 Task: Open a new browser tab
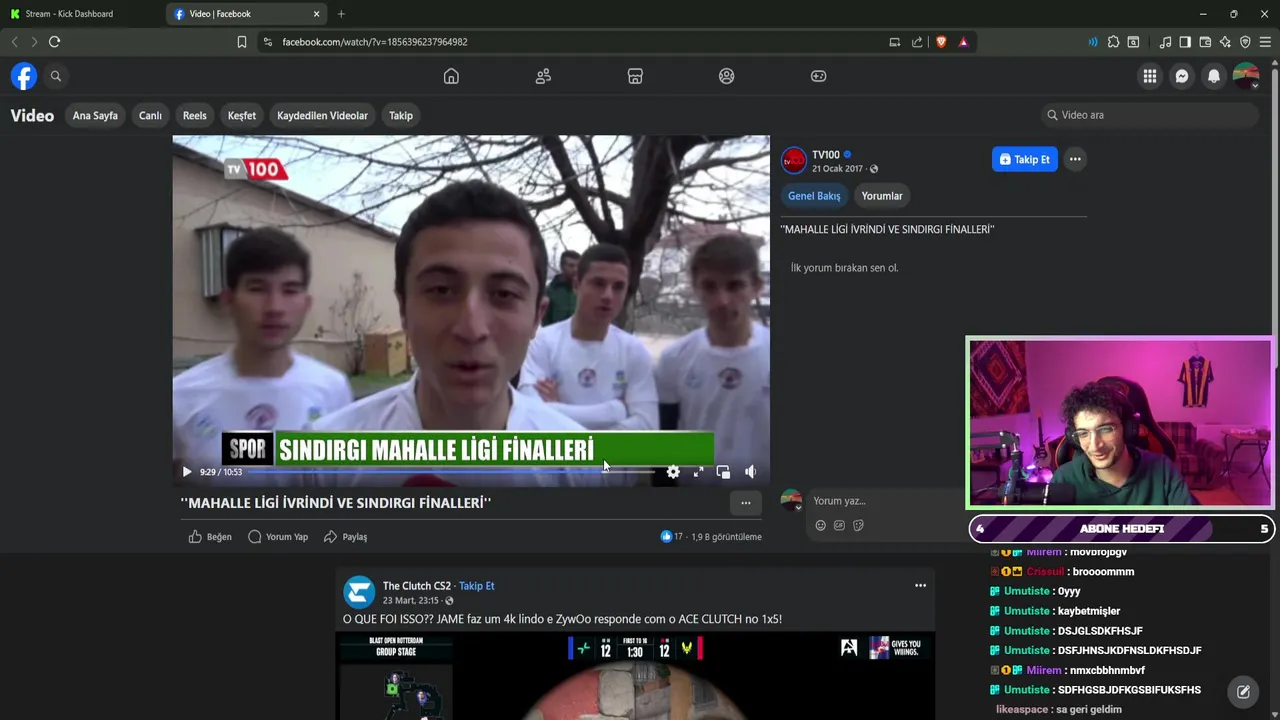tap(341, 14)
